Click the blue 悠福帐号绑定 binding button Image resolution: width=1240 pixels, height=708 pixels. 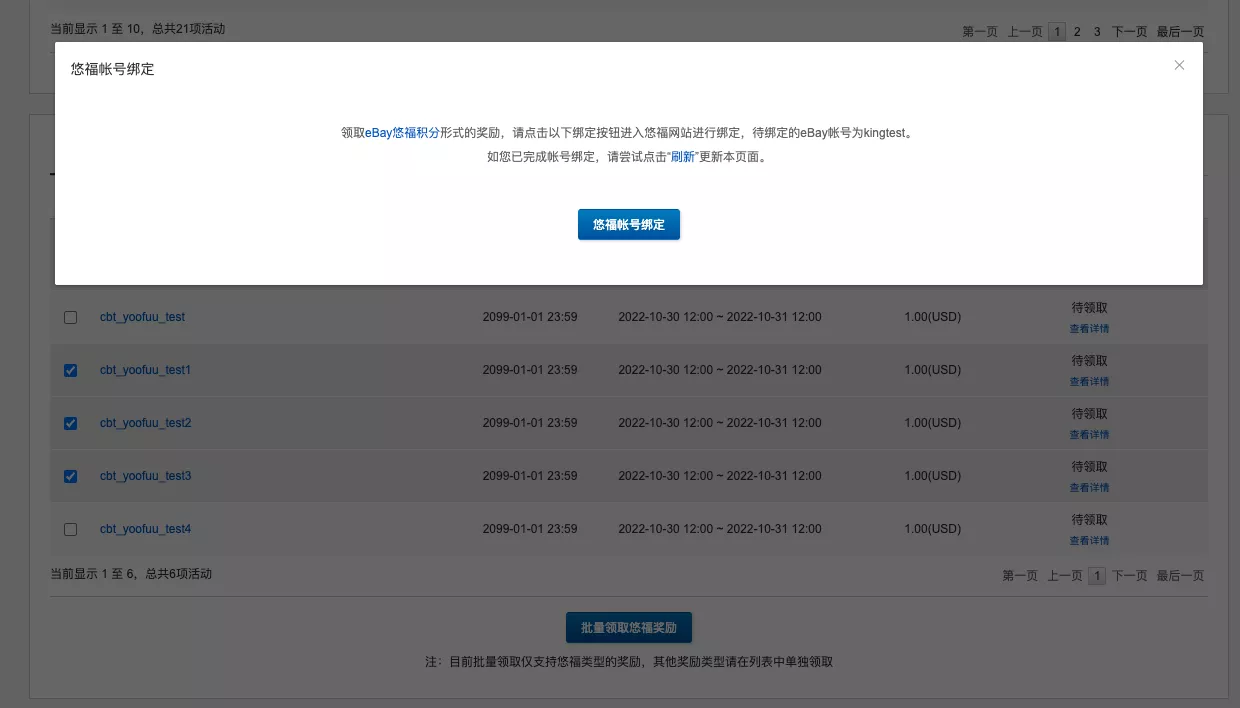pos(628,224)
